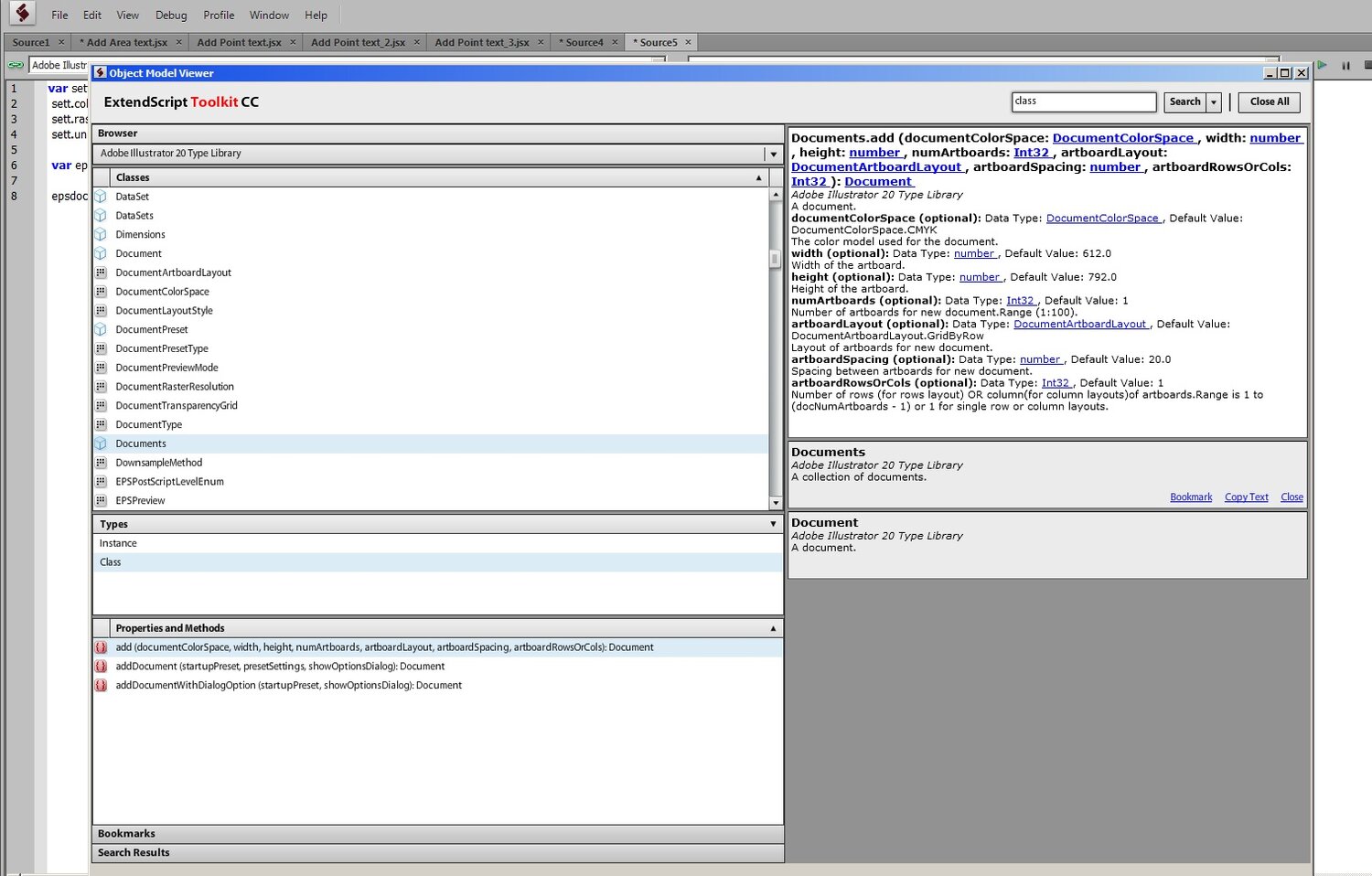Click the DocumentLayoutStyle enum icon
The image size is (1372, 876).
pos(101,311)
